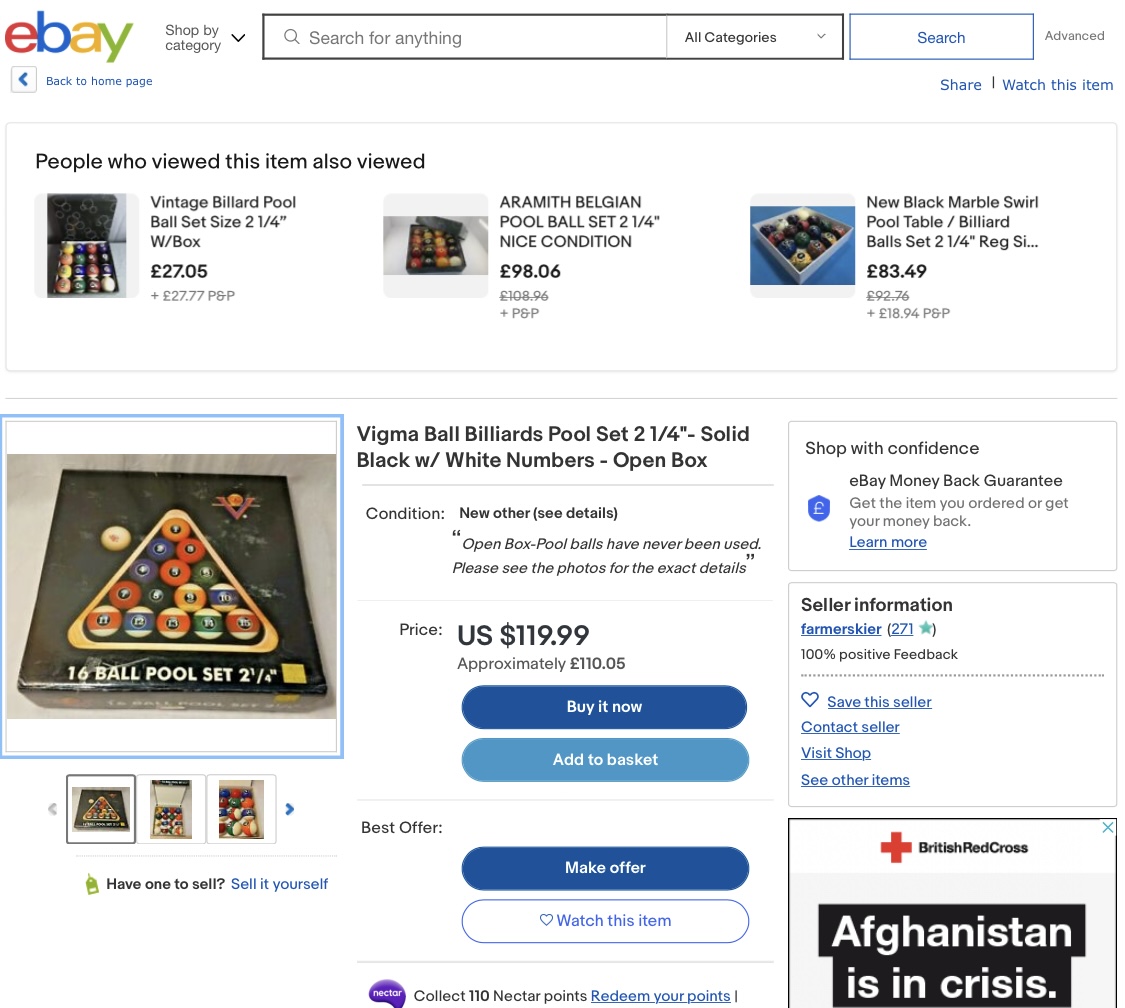Select the third pool balls thumbnail
Screen dimensions: 1125x1008
pos(242,809)
